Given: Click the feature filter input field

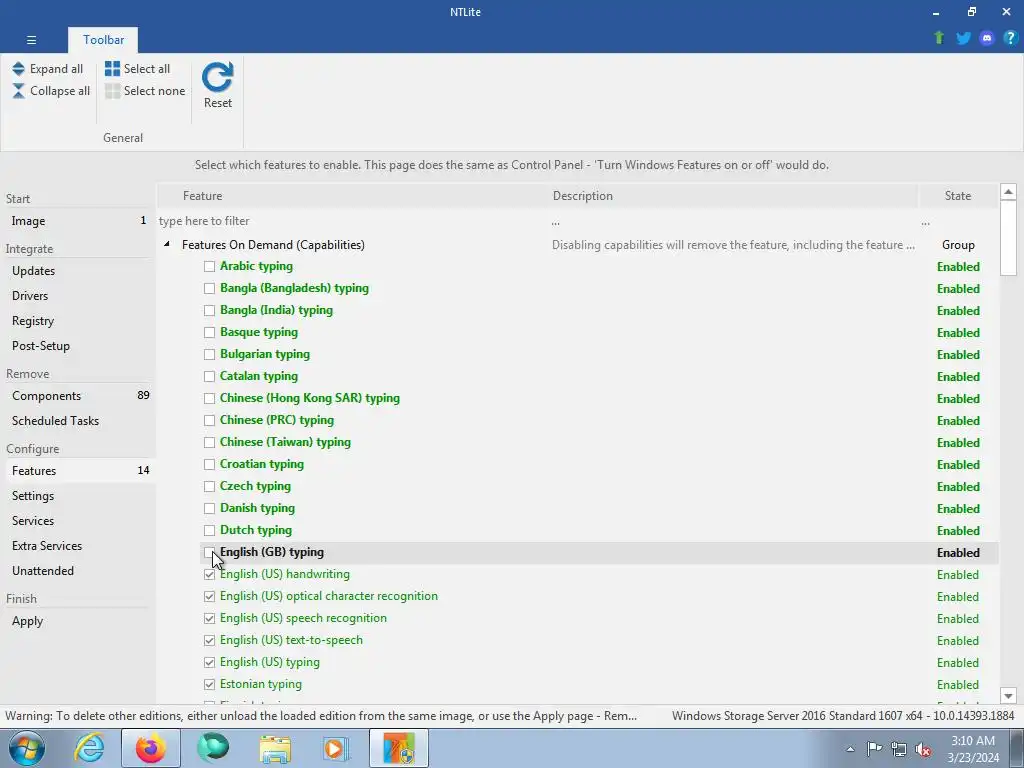Looking at the screenshot, I should click(x=353, y=221).
